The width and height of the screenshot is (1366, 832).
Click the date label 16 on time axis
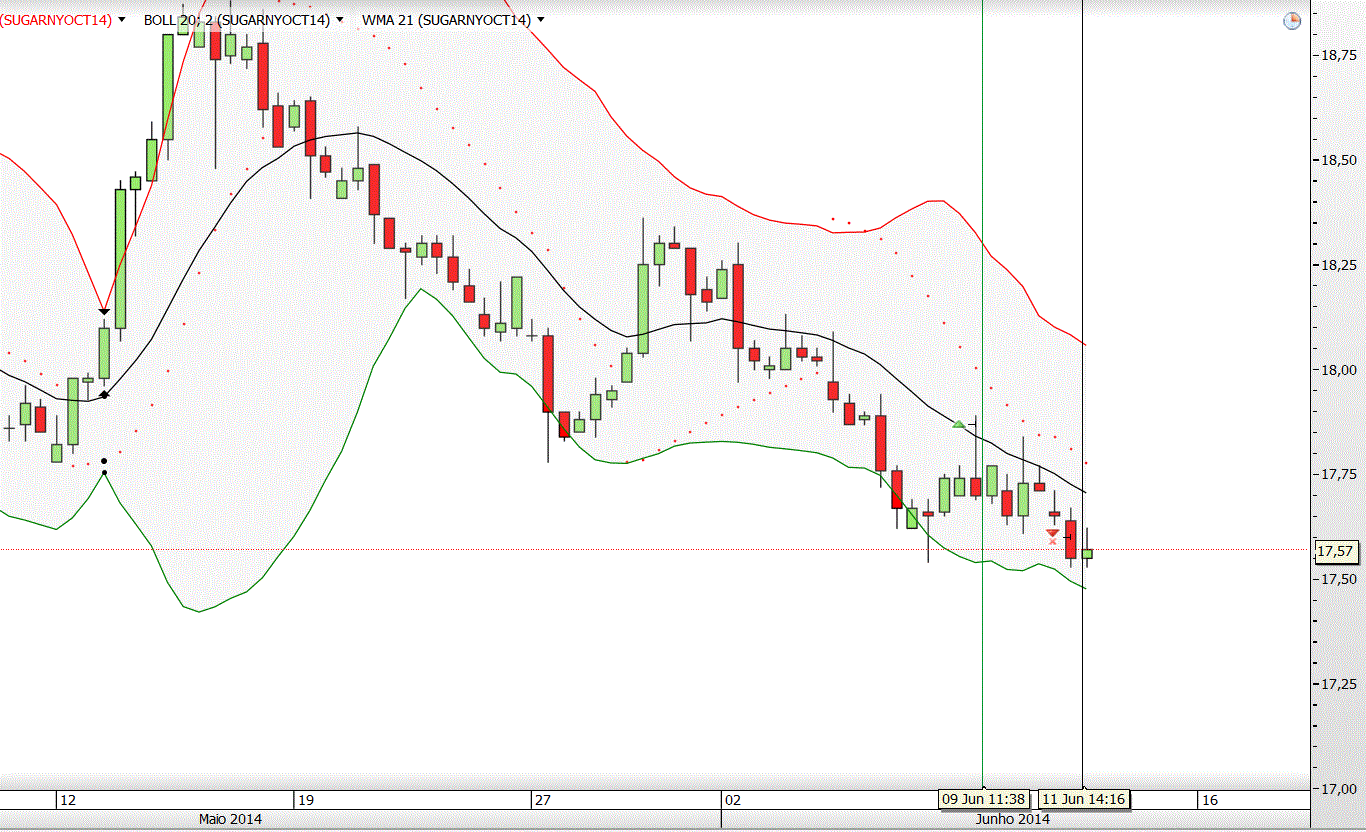1210,800
